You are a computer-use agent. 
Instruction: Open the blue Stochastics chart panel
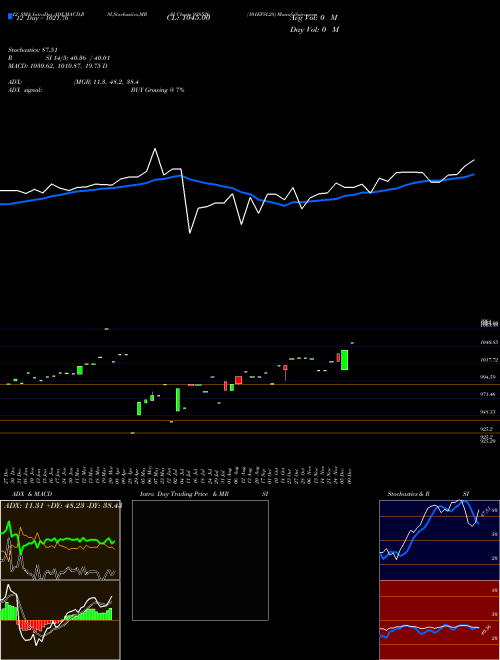(439, 540)
